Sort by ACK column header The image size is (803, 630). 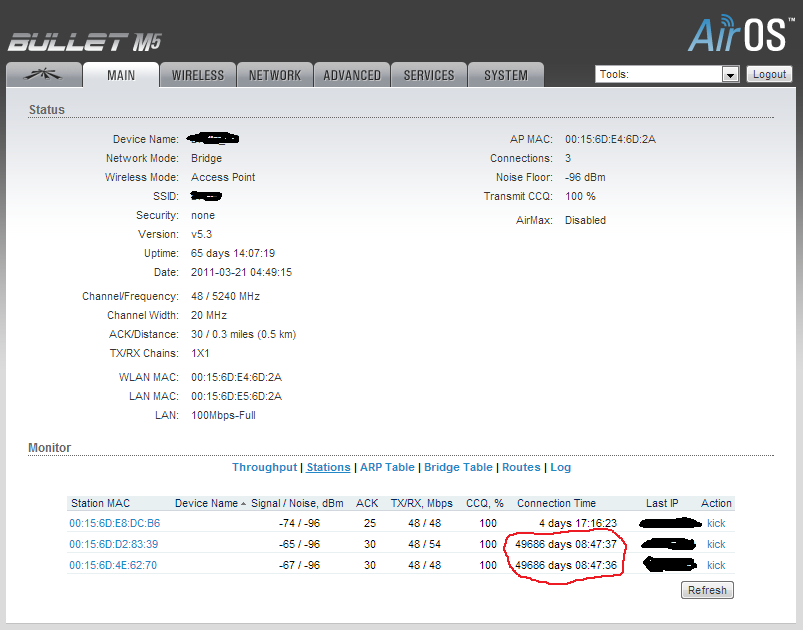point(367,503)
